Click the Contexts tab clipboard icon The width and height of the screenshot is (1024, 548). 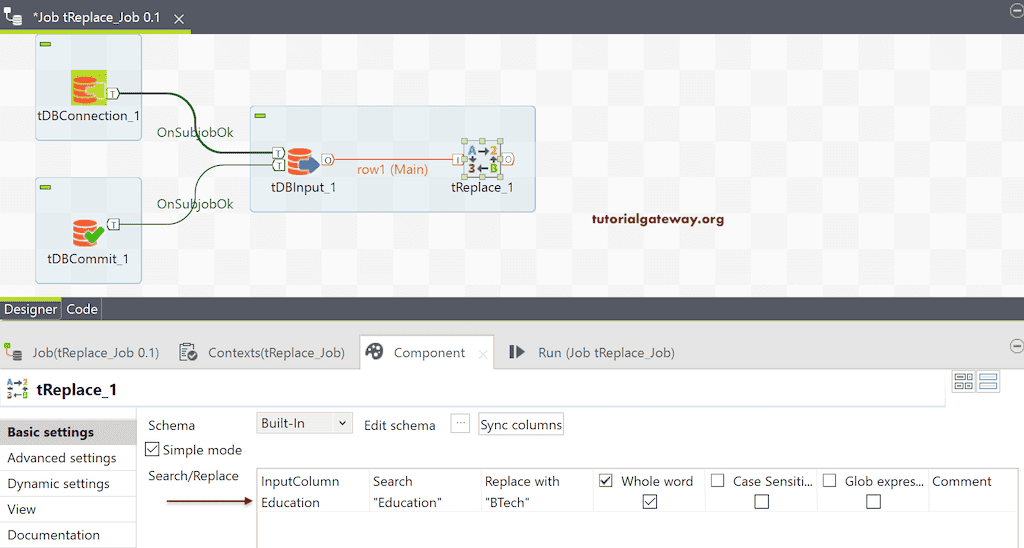(188, 352)
